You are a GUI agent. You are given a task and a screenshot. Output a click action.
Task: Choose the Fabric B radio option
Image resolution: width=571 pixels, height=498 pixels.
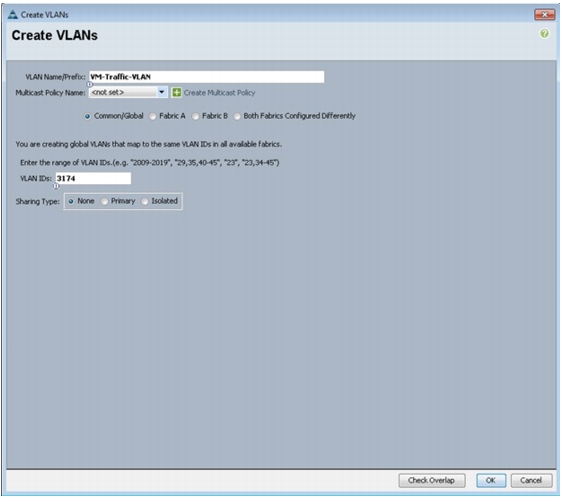click(x=196, y=116)
